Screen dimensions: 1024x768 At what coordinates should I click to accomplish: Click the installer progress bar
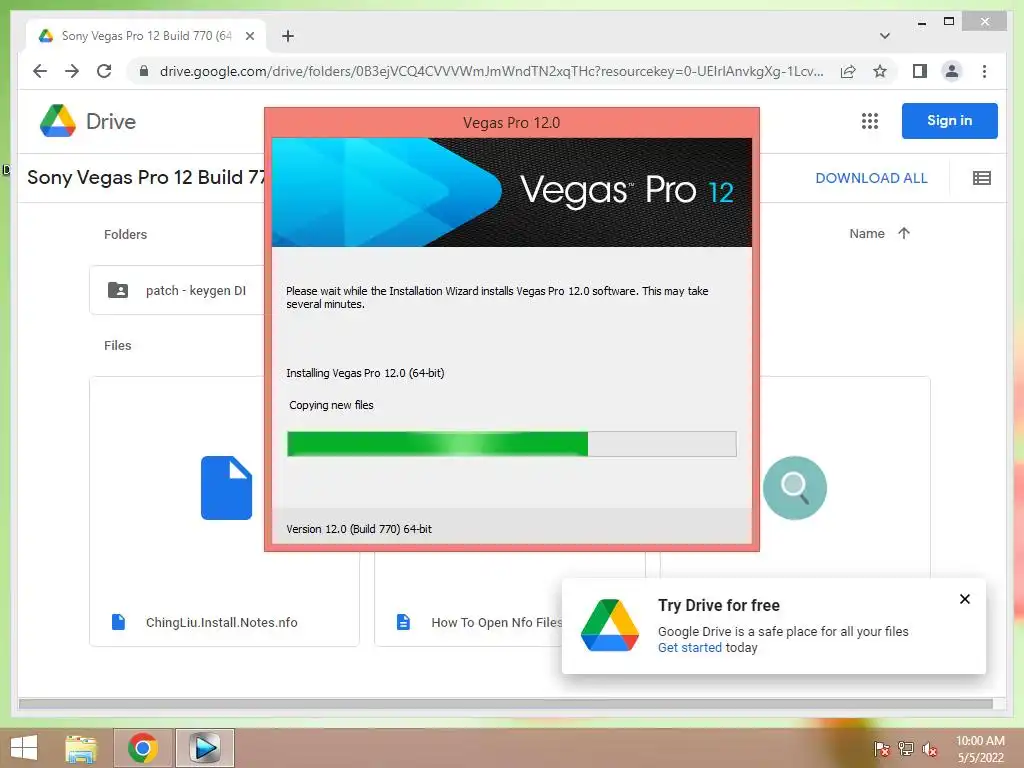pos(511,444)
